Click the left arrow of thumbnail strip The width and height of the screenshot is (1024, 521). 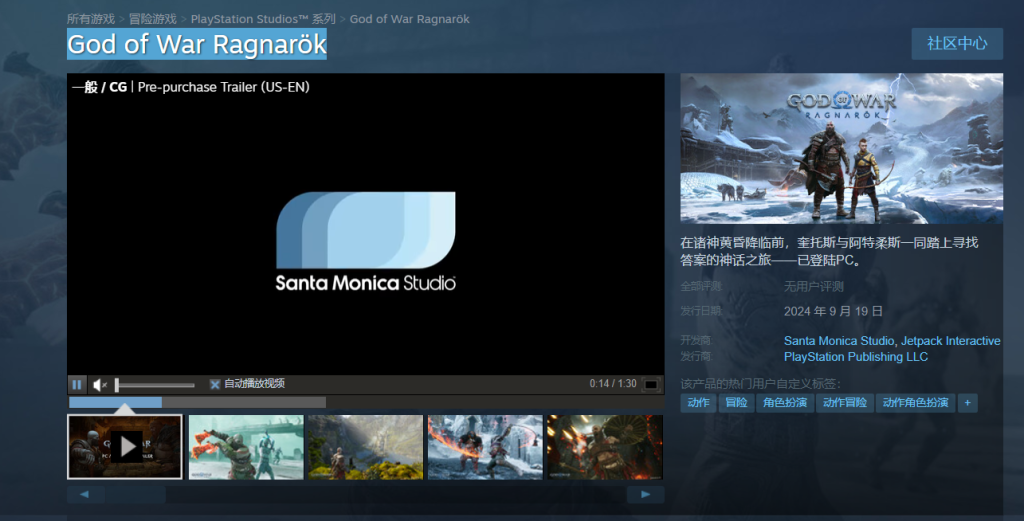[85, 494]
